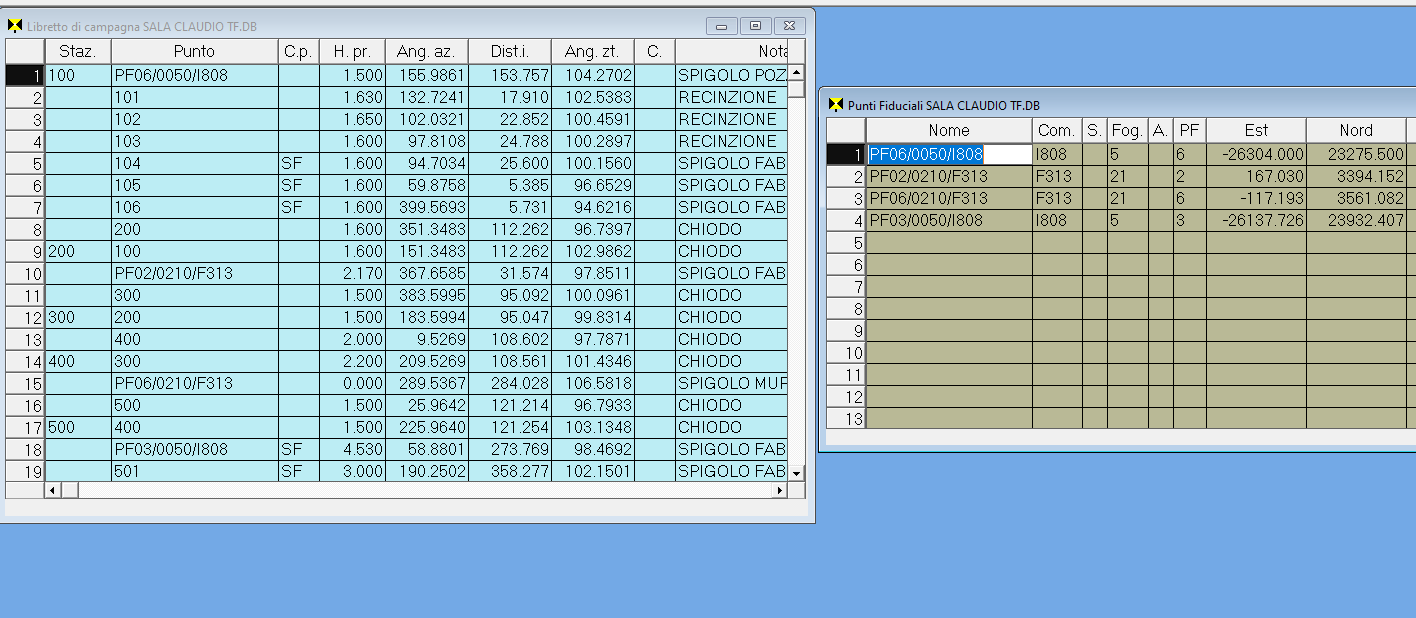Click the Nord value 3561.082
This screenshot has width=1416, height=618.
(x=1356, y=198)
